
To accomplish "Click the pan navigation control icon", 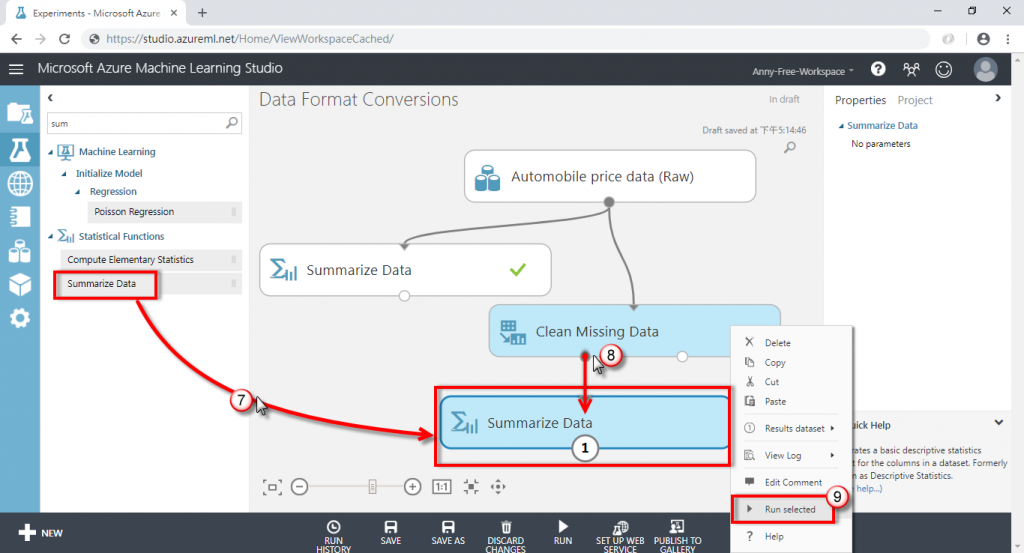I will (498, 487).
